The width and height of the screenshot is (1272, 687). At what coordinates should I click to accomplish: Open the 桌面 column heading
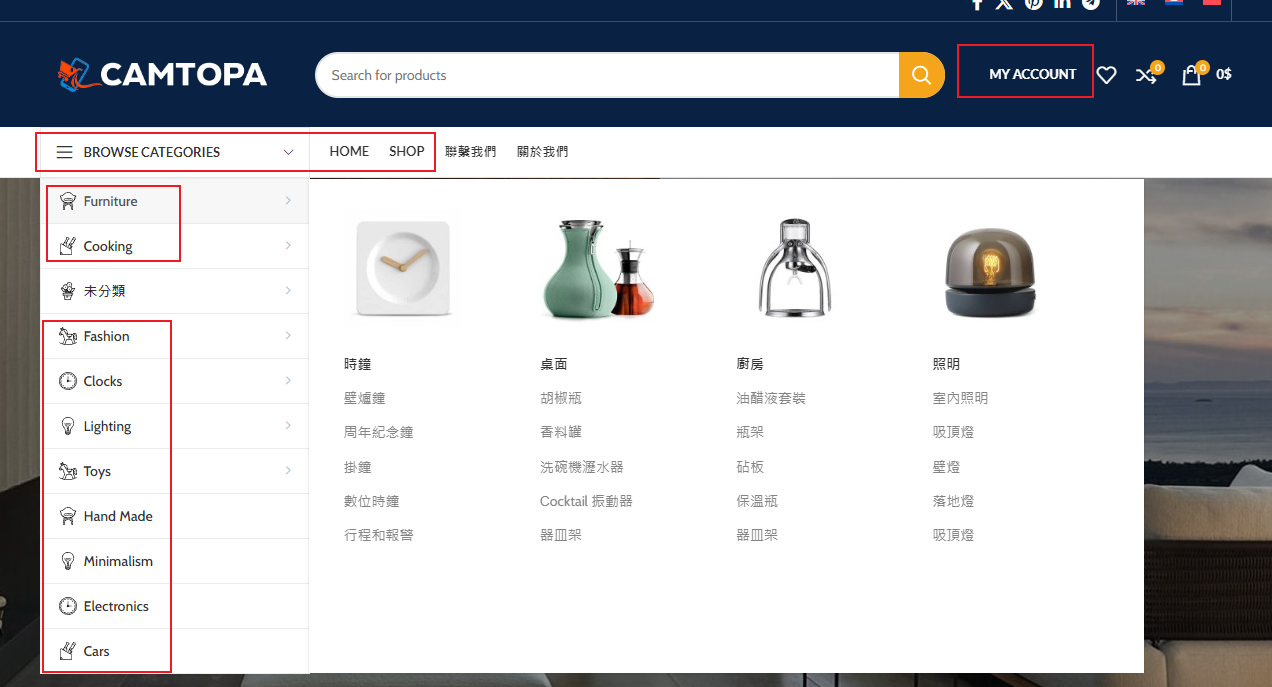coord(554,364)
